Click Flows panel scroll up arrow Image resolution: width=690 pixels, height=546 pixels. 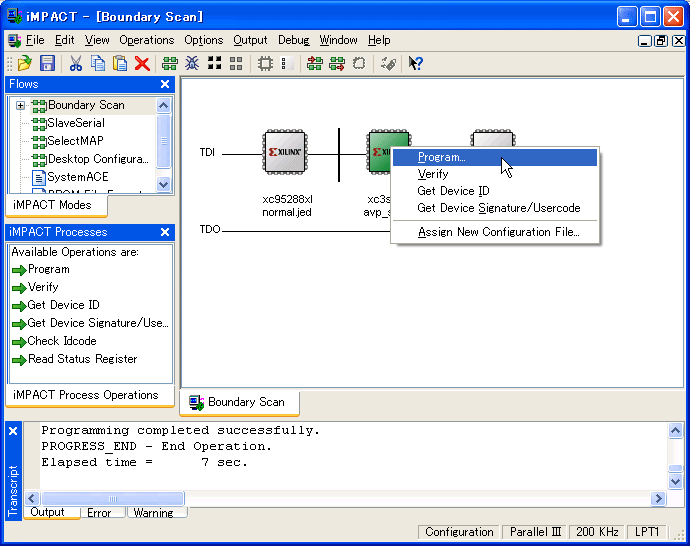click(x=163, y=105)
